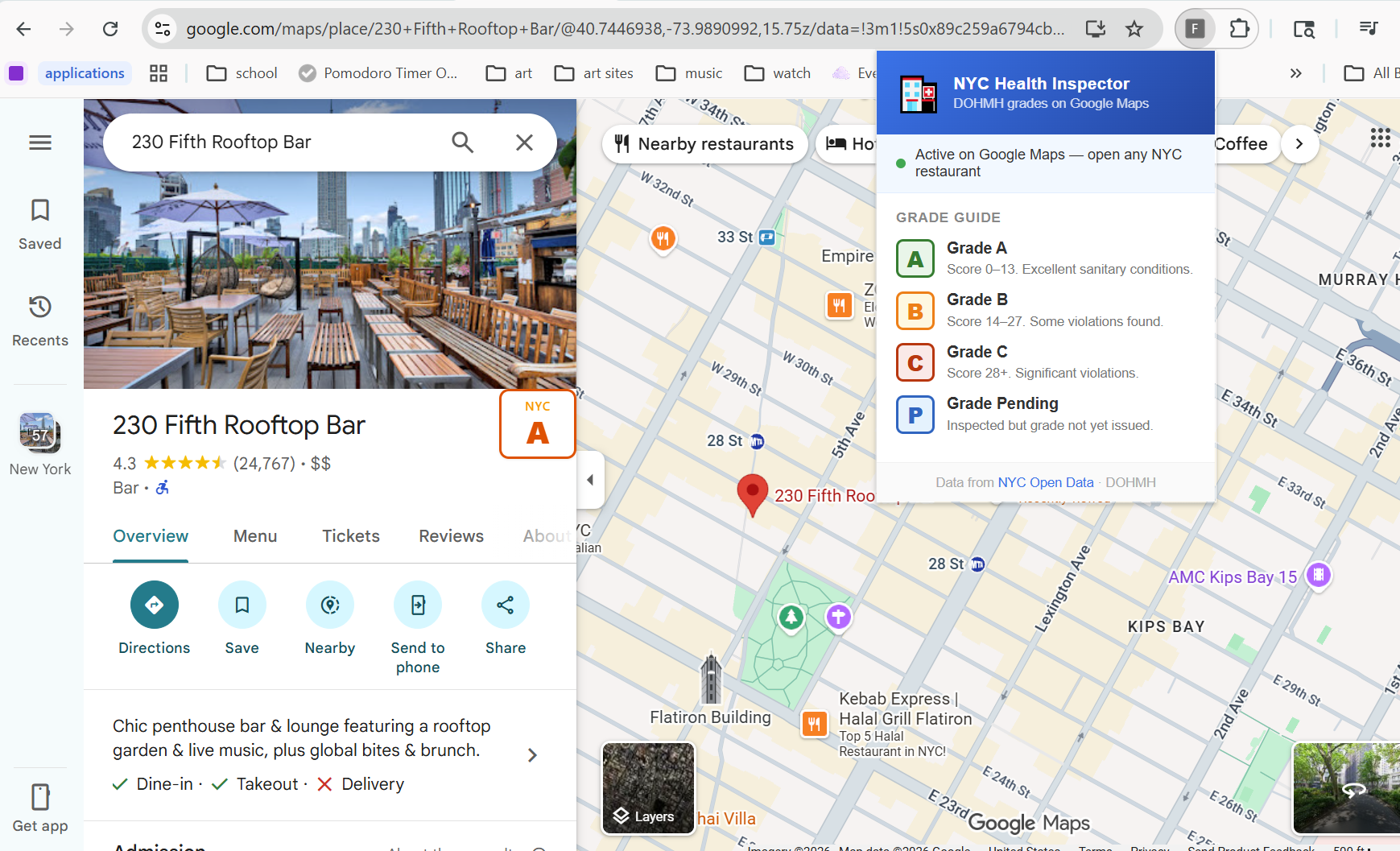Show more map category chips arrow
The image size is (1400, 851).
point(1299,144)
